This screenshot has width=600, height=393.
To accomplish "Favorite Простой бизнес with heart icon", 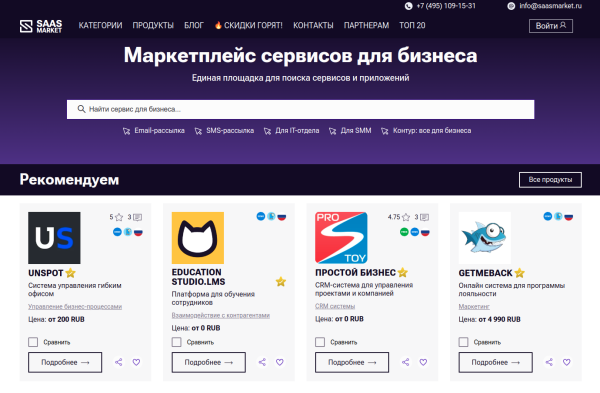I will (x=423, y=362).
